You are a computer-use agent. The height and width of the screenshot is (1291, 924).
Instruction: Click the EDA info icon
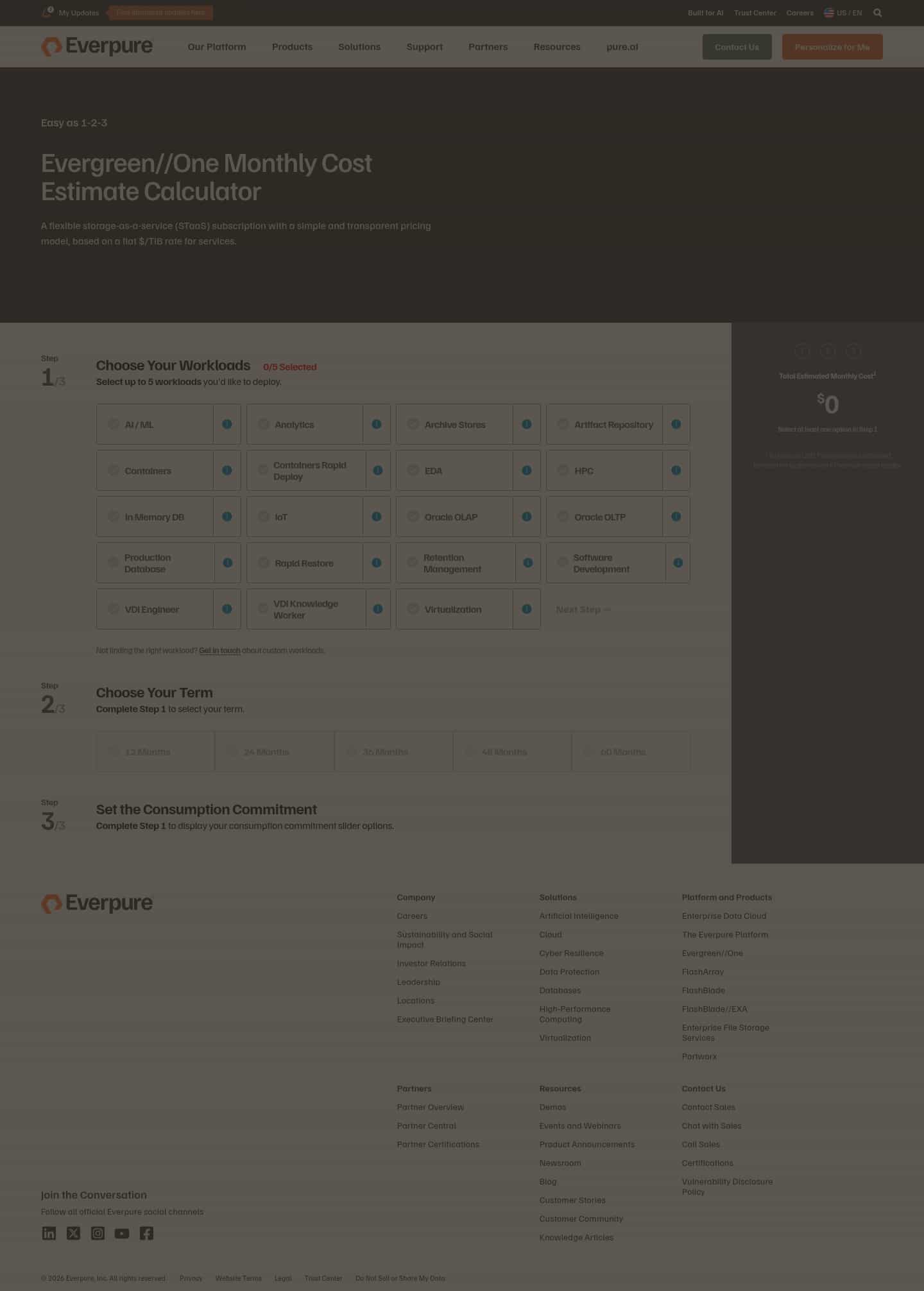pyautogui.click(x=527, y=470)
